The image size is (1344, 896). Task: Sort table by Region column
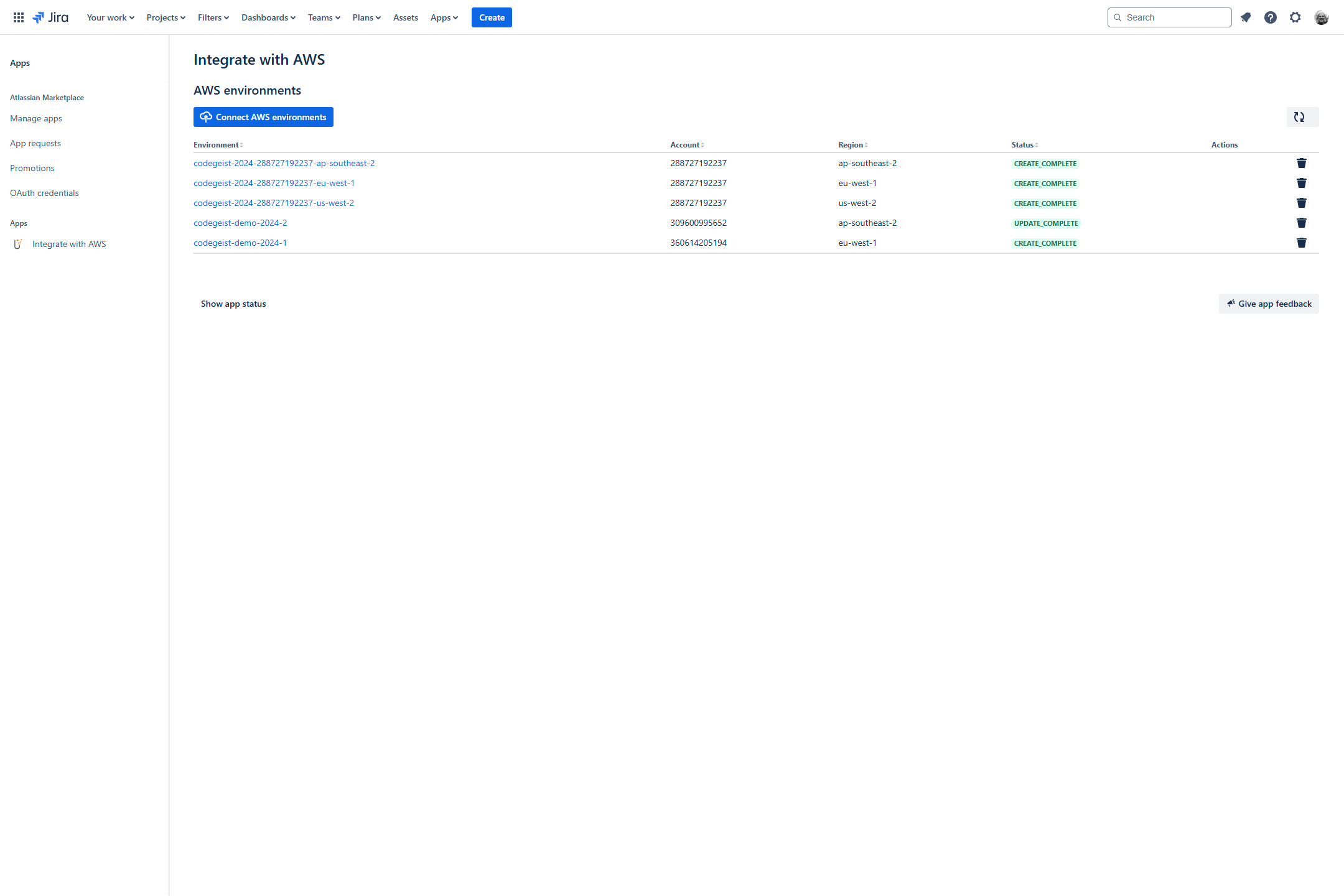pyautogui.click(x=852, y=145)
